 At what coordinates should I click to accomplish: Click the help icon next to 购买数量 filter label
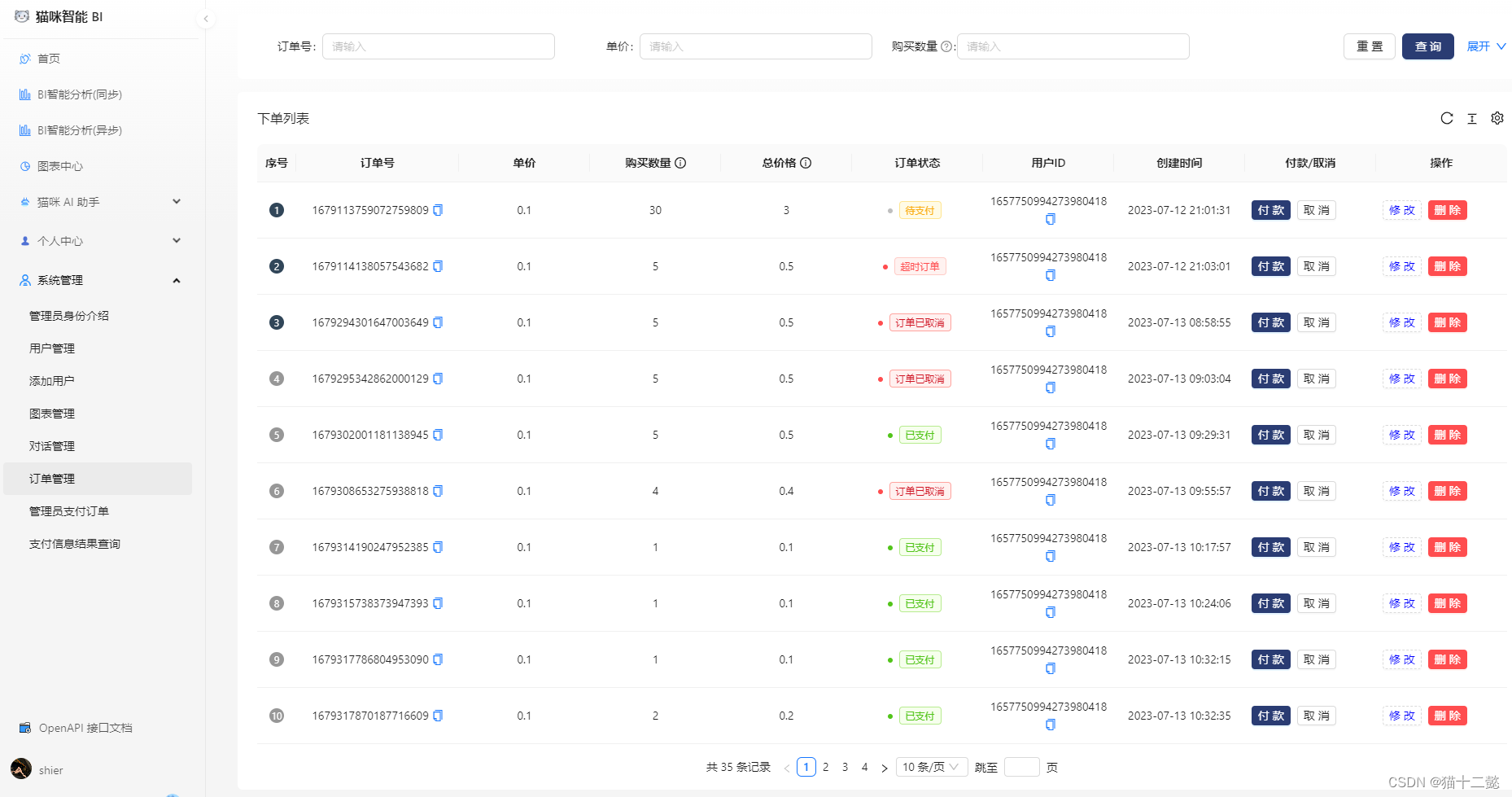pyautogui.click(x=946, y=46)
